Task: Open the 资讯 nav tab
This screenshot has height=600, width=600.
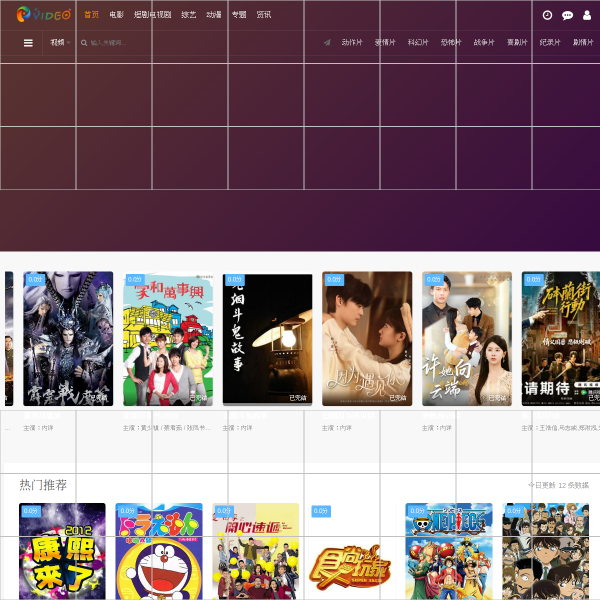Action: tap(264, 15)
